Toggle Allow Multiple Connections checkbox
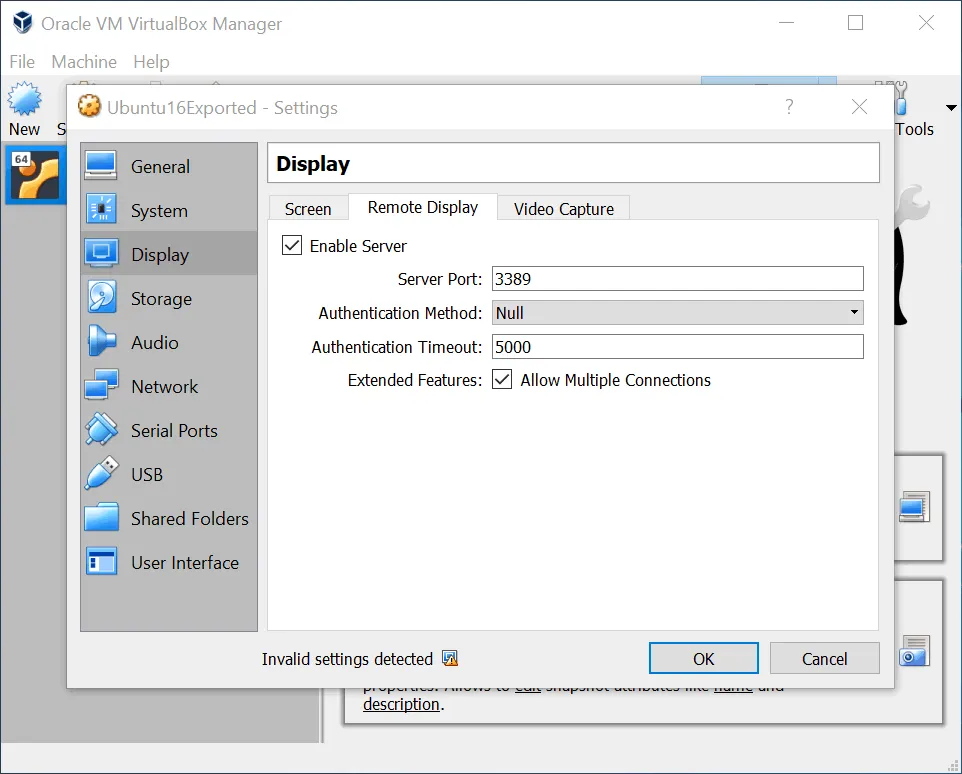Screen dimensions: 962x774 (502, 380)
